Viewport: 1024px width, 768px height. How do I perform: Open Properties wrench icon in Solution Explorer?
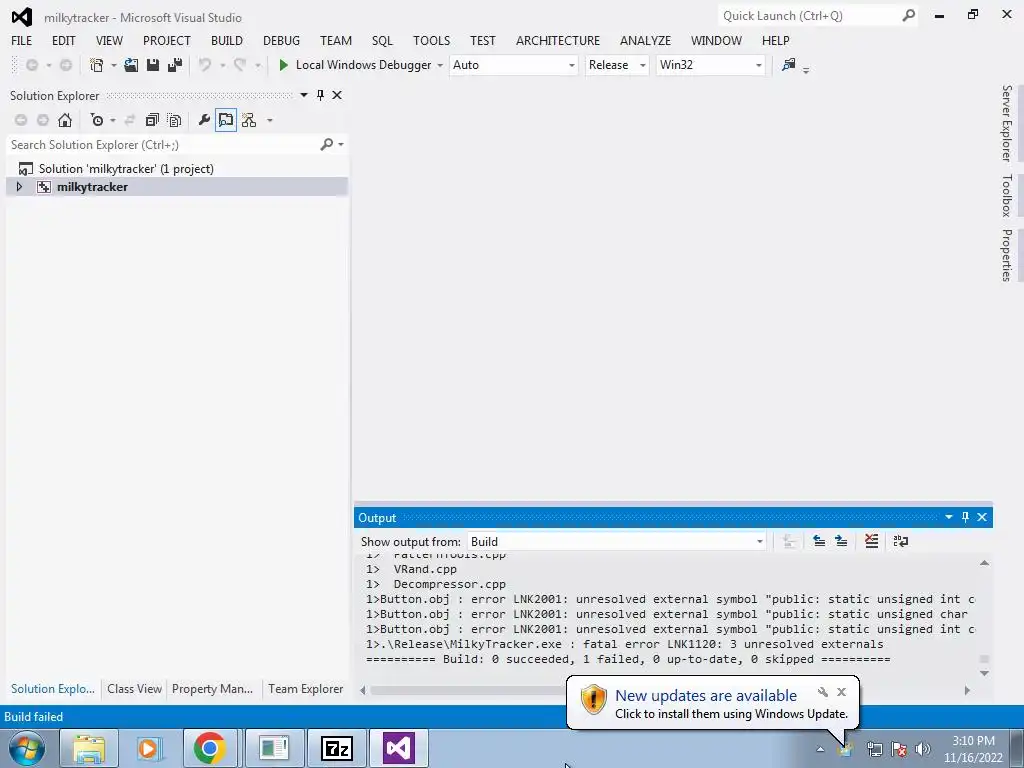[x=204, y=120]
